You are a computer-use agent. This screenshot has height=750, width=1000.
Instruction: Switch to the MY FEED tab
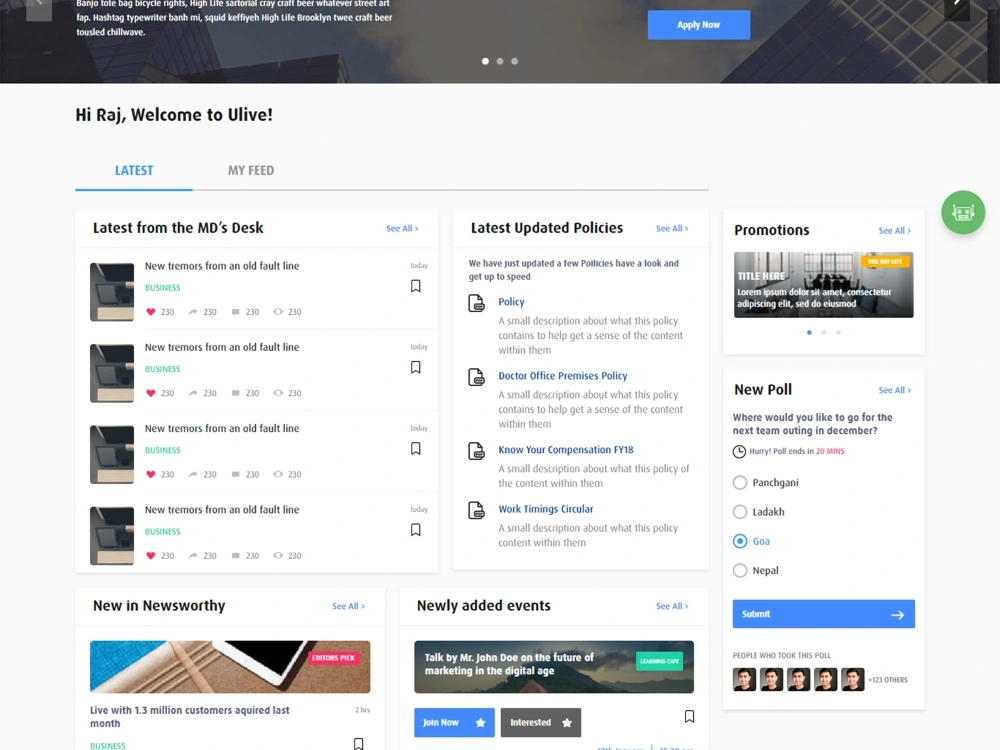coord(251,171)
